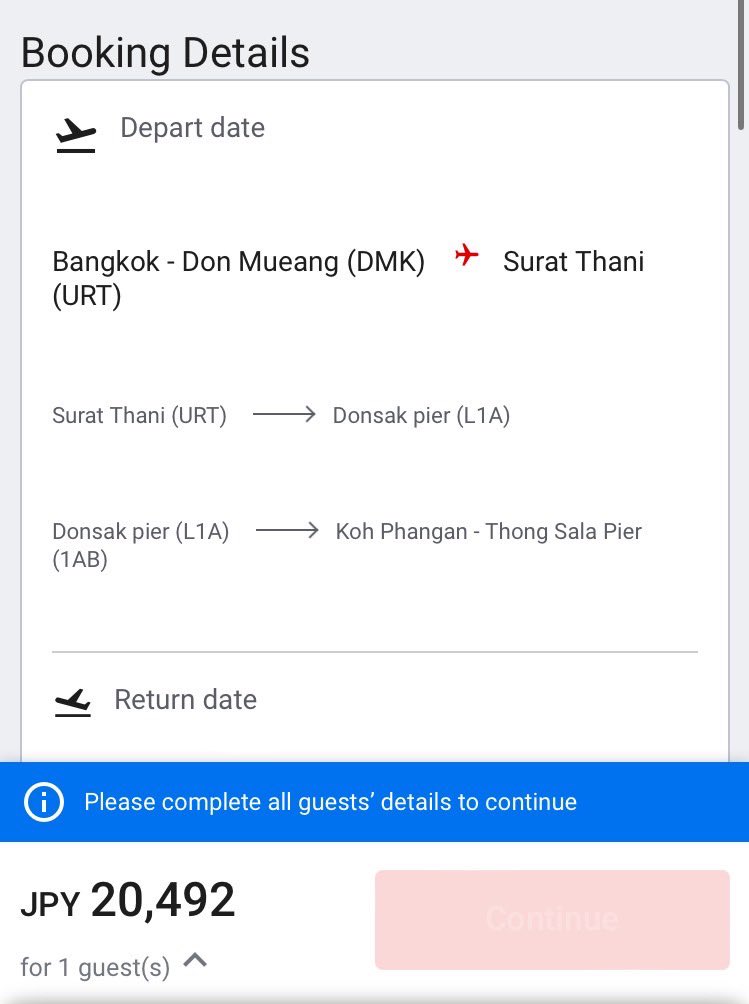Click the 'complete all guests' details' message
Viewport: 749px width, 1004px height.
click(x=330, y=802)
